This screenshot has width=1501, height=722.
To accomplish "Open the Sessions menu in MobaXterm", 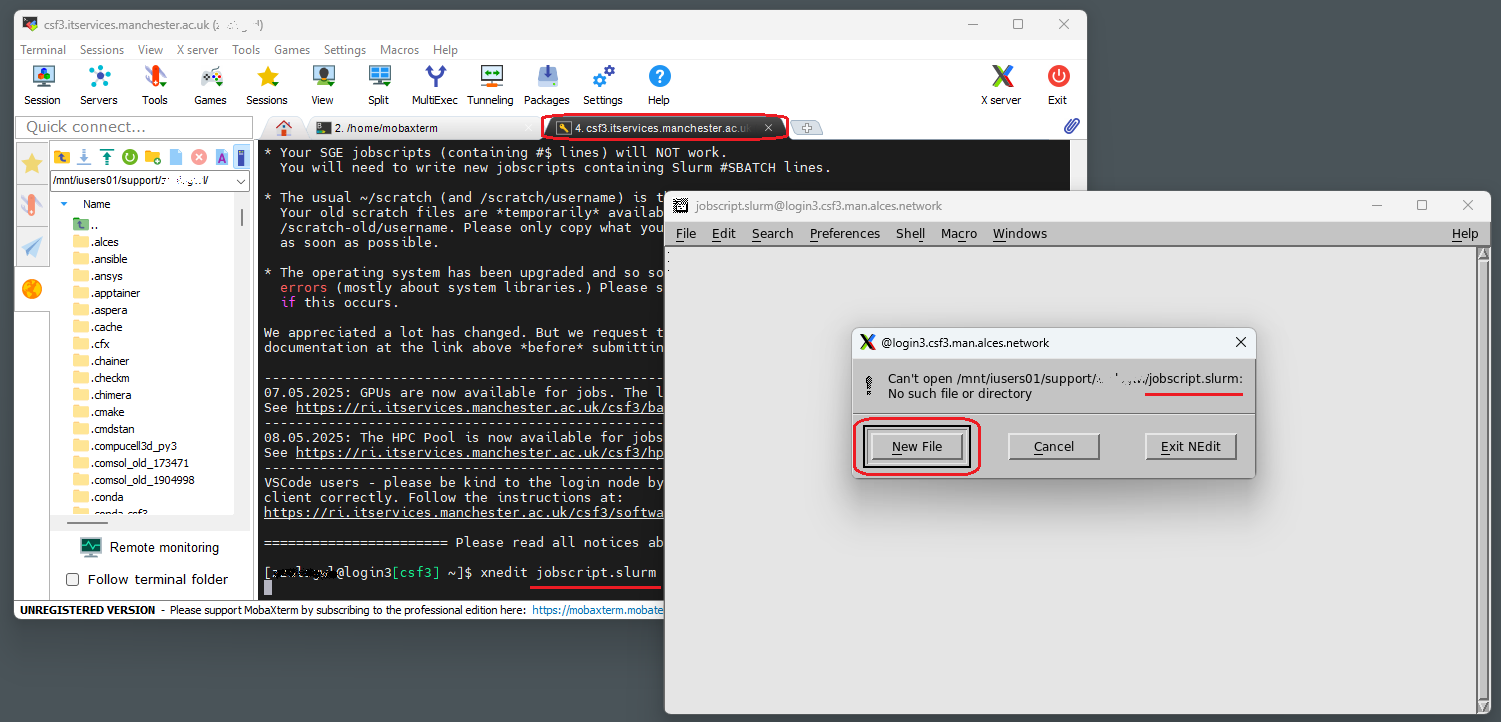I will click(x=102, y=50).
